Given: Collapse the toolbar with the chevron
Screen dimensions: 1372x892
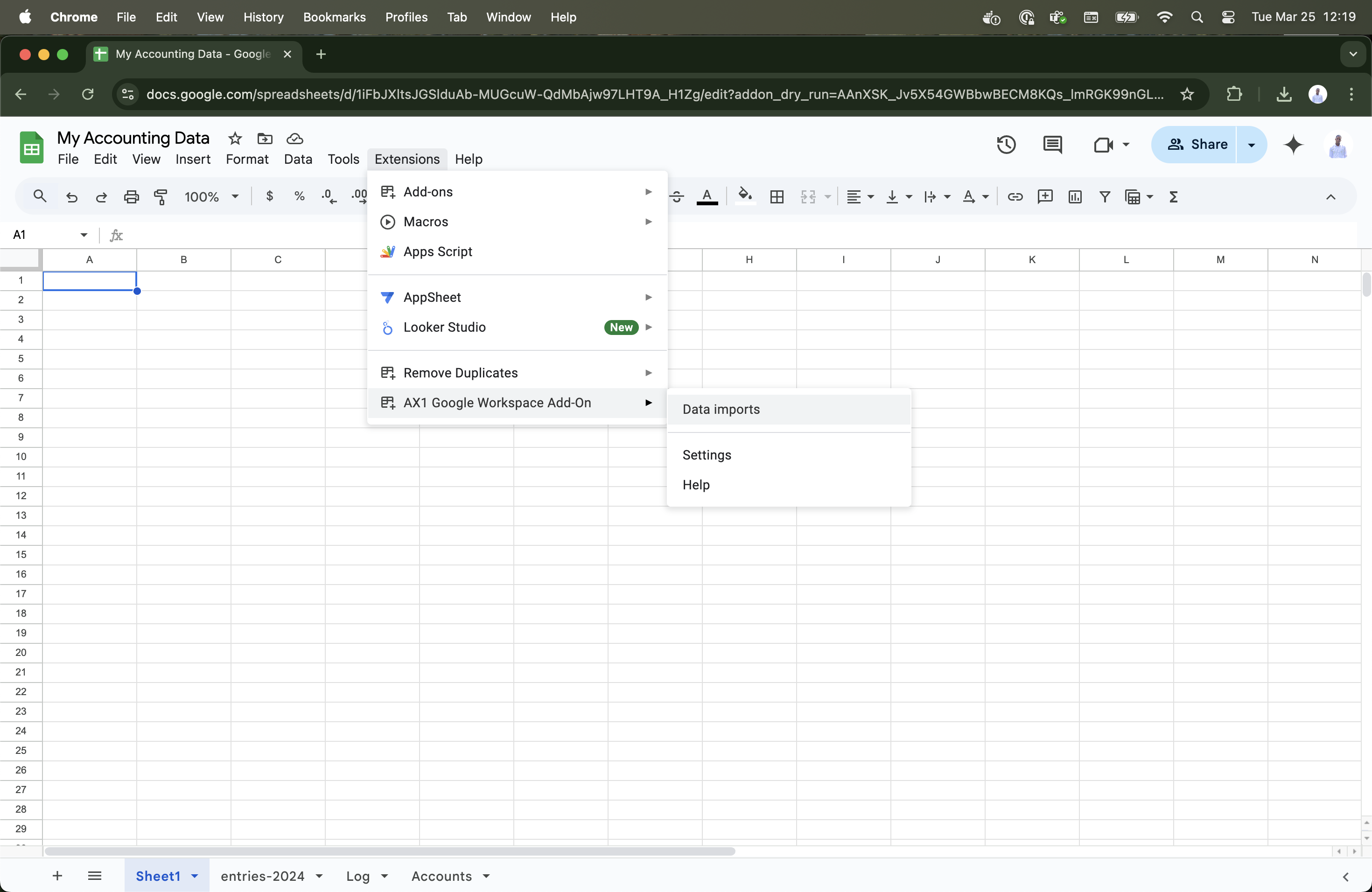Looking at the screenshot, I should point(1331,198).
